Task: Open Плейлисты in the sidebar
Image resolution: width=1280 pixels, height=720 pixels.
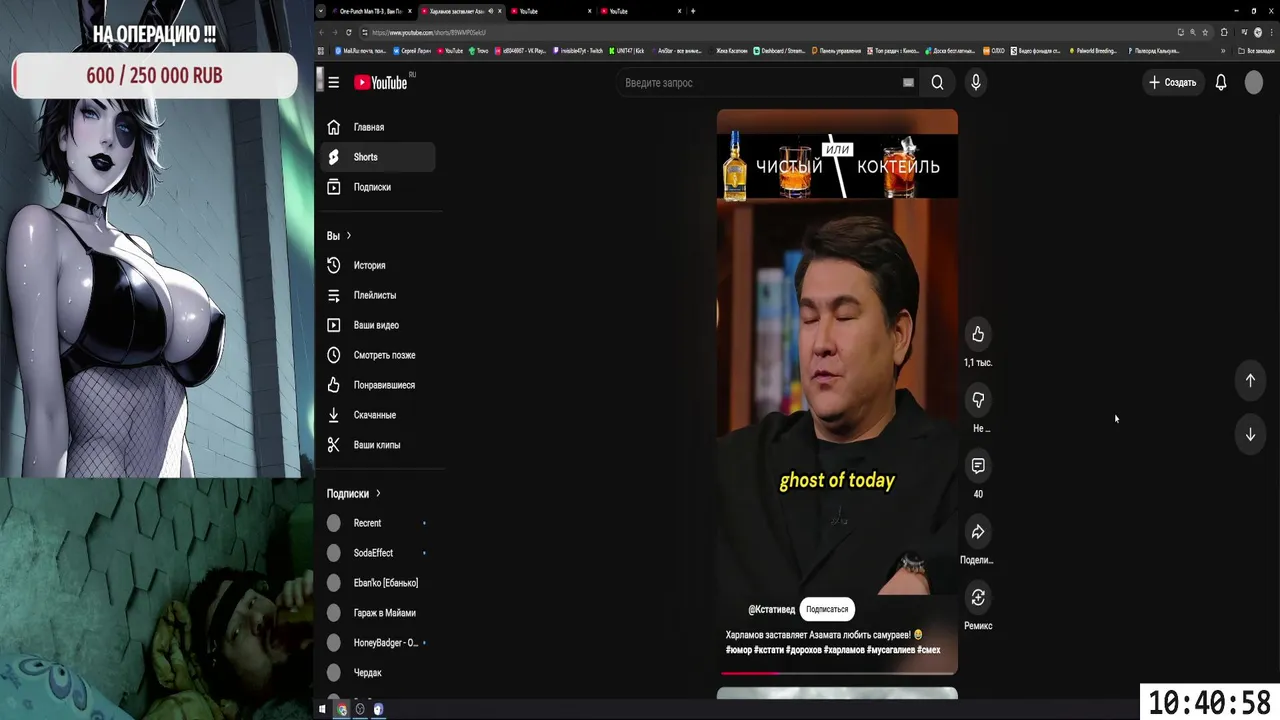Action: click(x=378, y=295)
